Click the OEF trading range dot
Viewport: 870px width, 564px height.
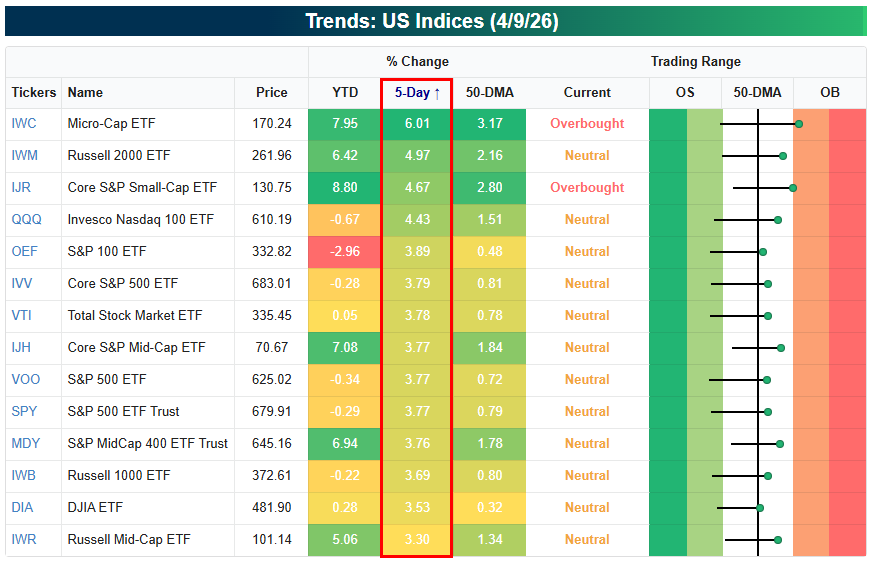click(763, 252)
